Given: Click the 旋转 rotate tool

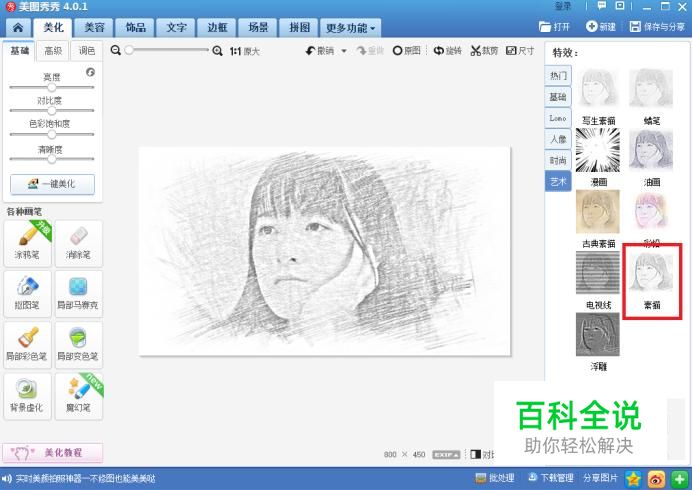Looking at the screenshot, I should [447, 51].
